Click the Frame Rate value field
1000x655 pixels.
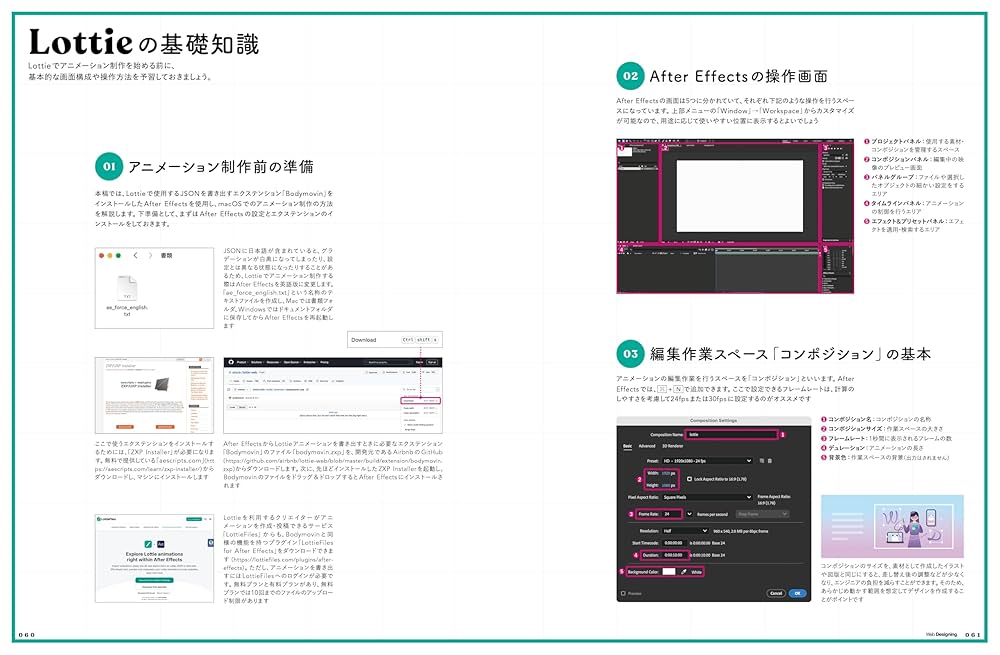tap(672, 514)
